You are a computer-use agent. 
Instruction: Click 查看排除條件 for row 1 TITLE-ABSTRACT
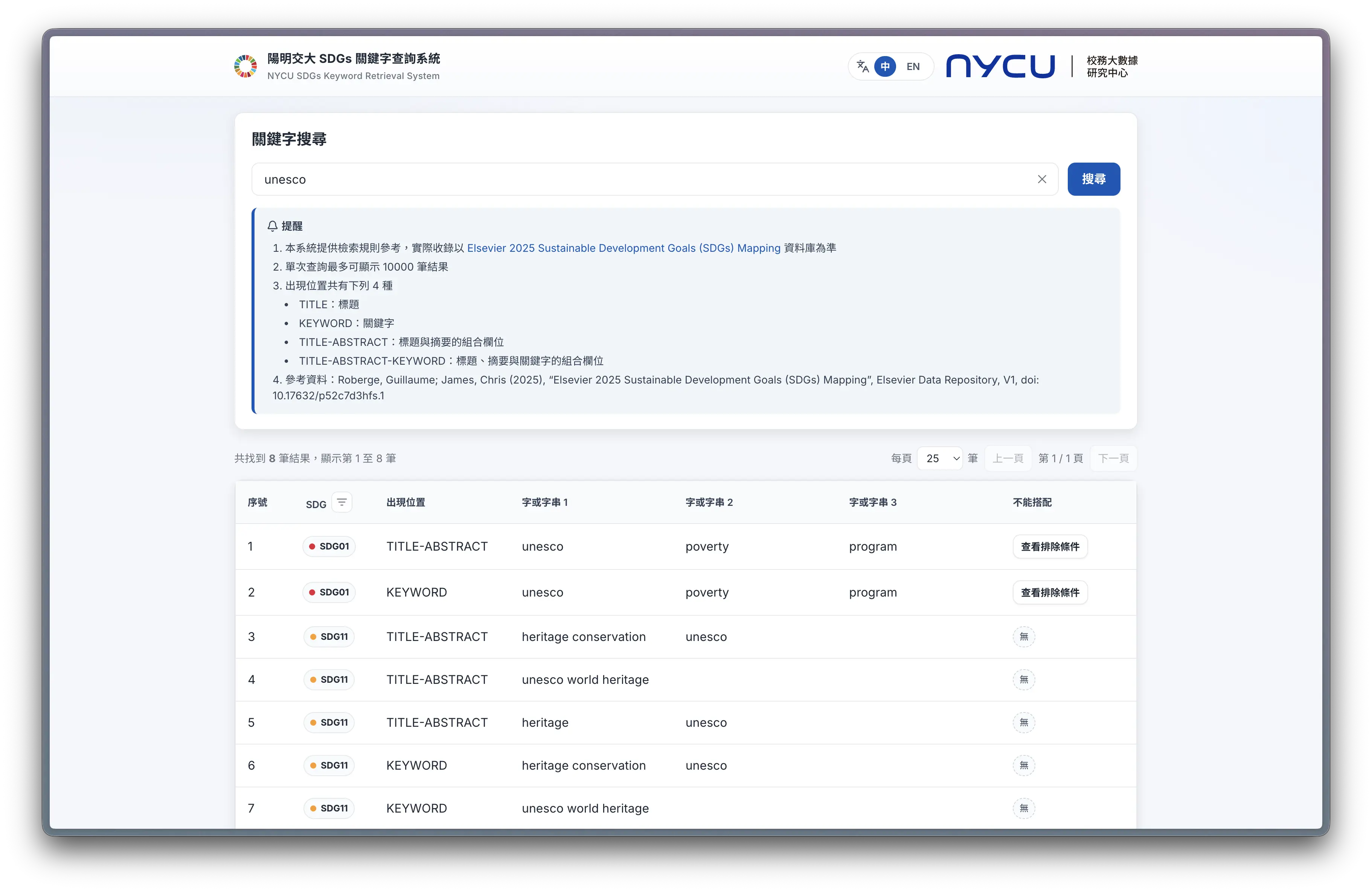(1050, 546)
